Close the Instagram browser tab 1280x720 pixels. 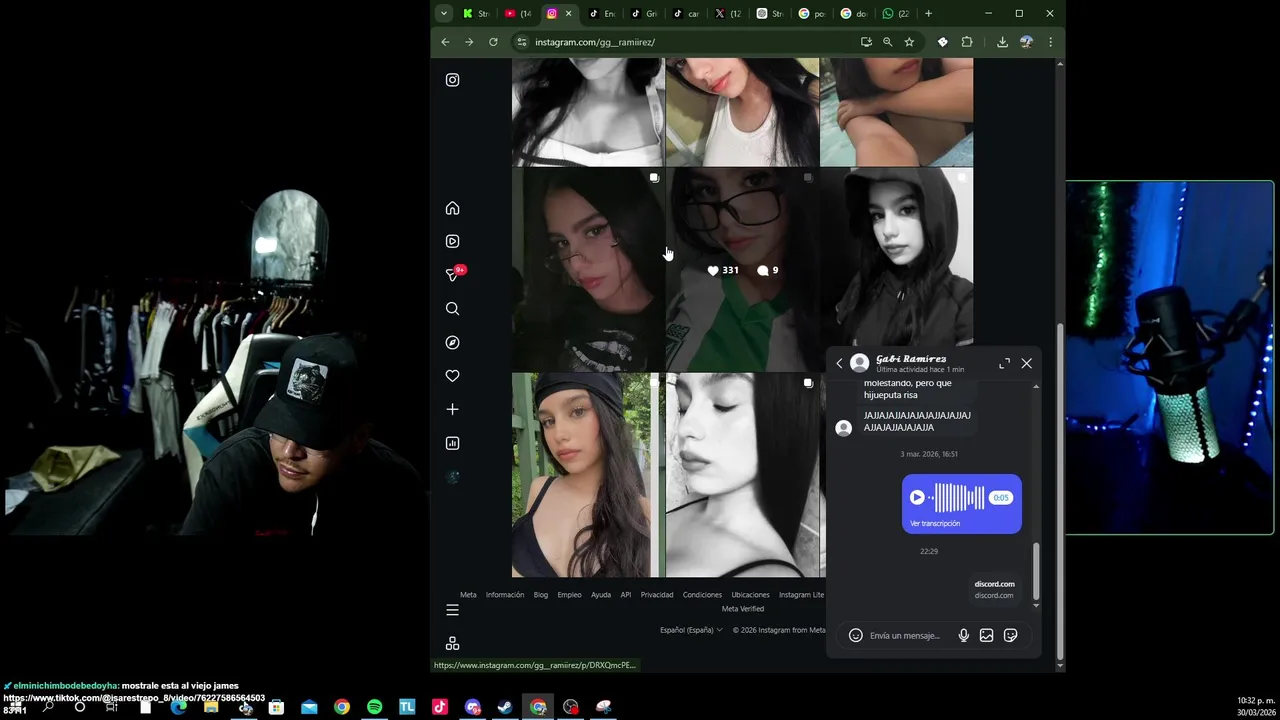coord(568,13)
